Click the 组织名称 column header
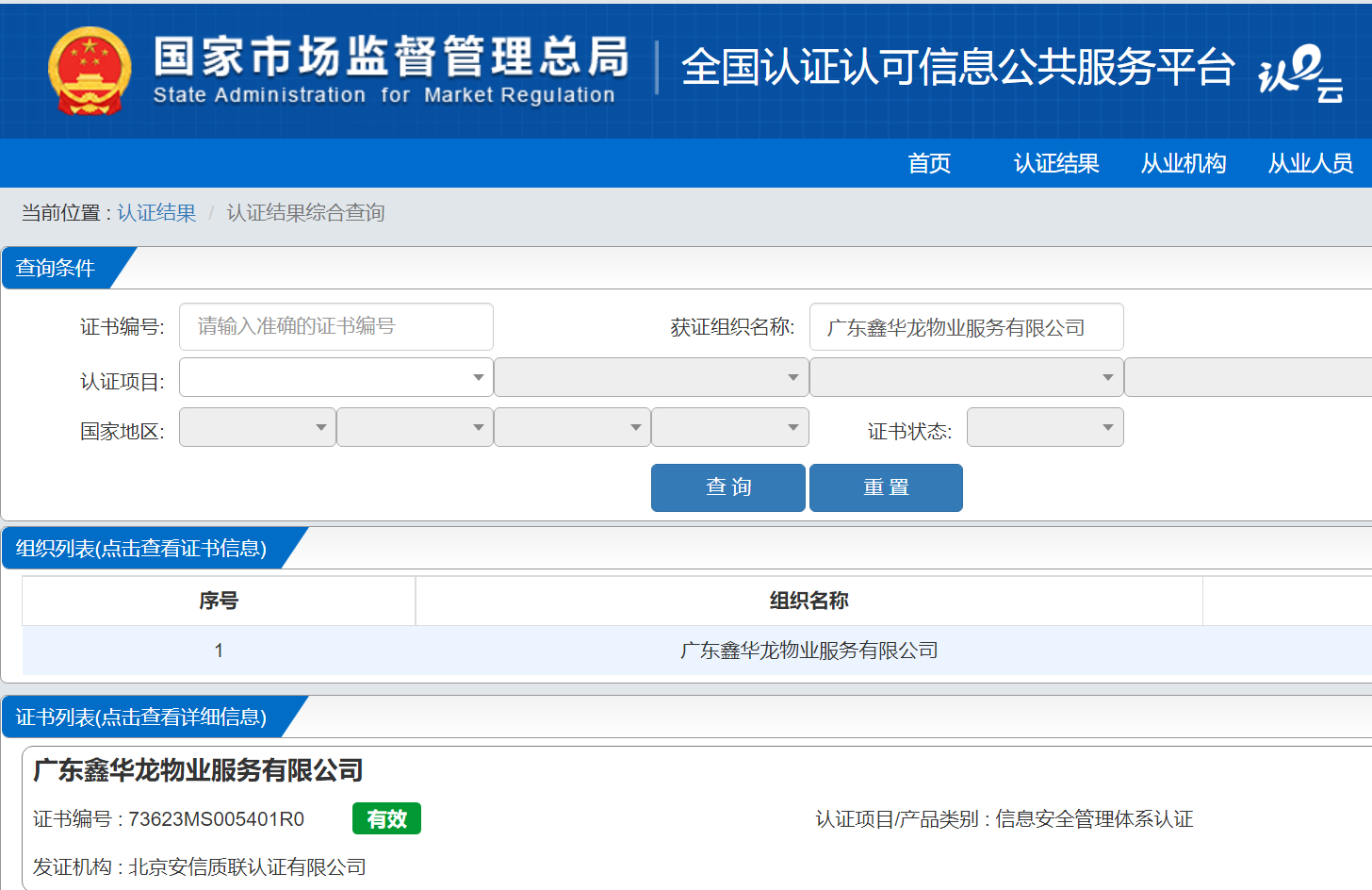This screenshot has height=890, width=1372. [x=809, y=601]
